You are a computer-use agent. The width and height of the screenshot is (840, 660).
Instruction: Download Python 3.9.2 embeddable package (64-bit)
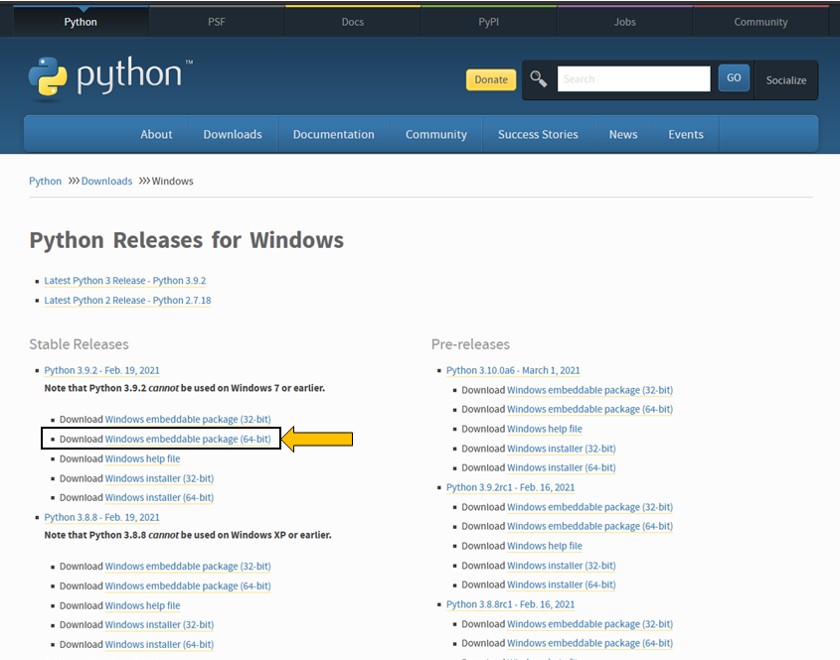tap(188, 439)
